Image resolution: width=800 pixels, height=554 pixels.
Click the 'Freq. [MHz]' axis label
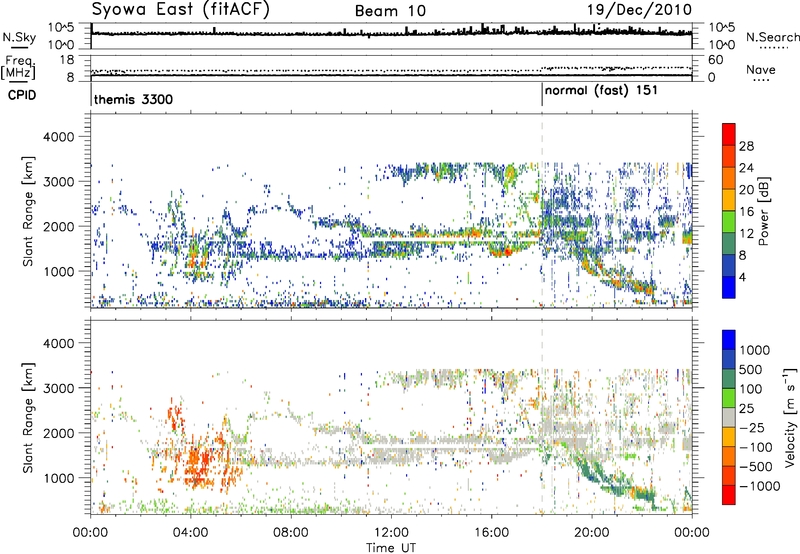[19, 67]
